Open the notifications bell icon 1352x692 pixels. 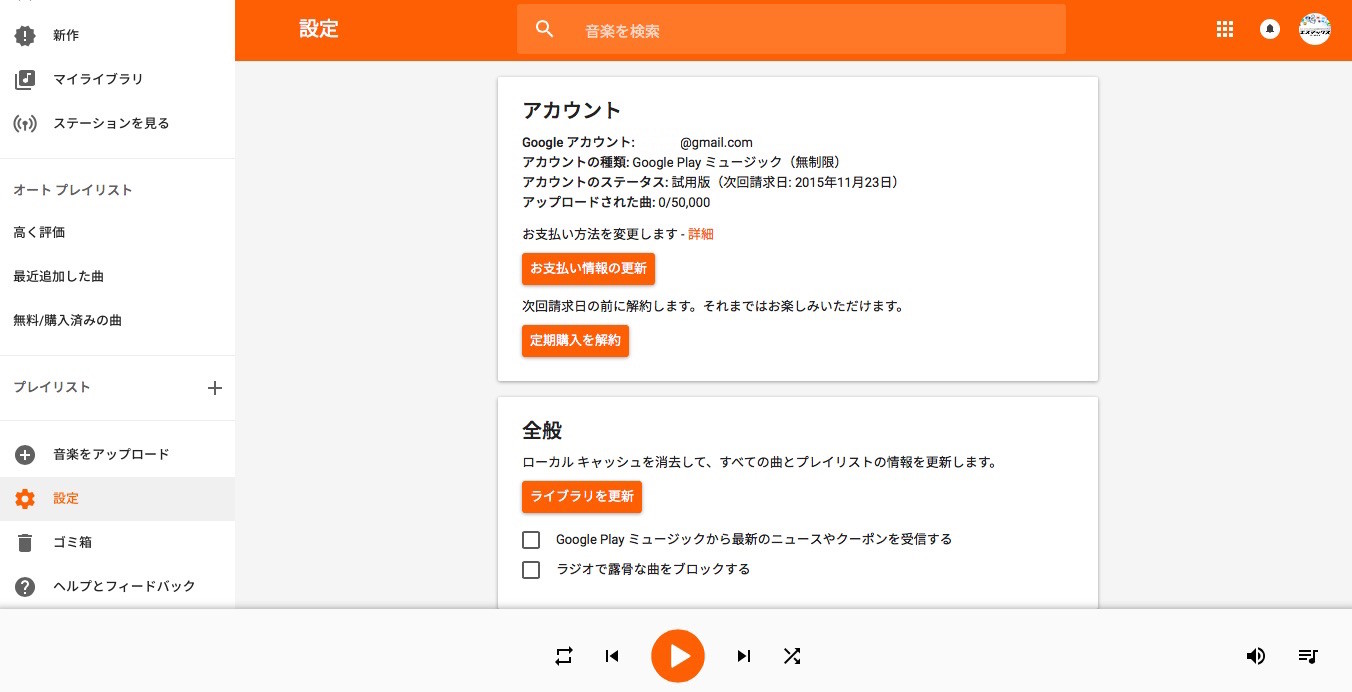click(x=1270, y=30)
